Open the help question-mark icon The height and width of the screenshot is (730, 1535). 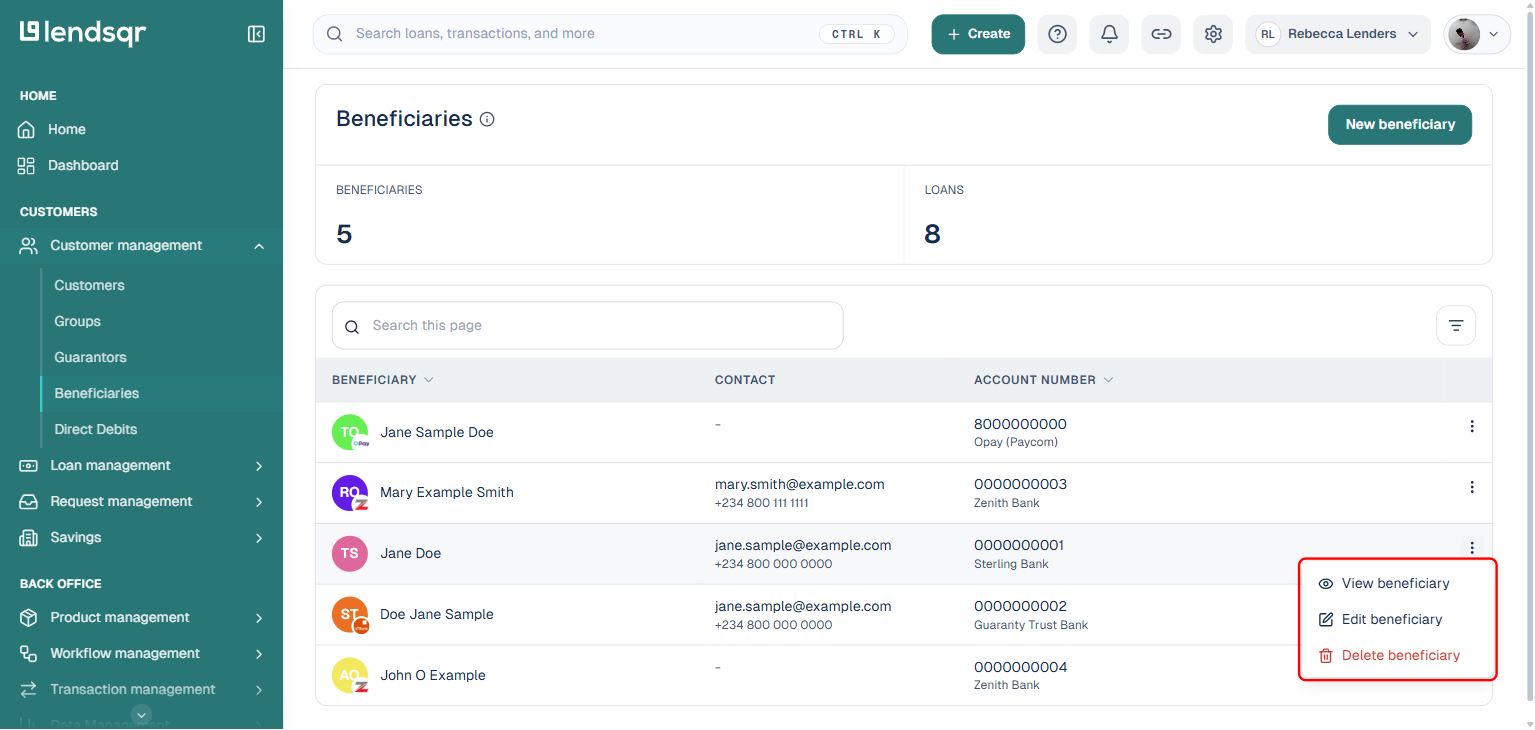1057,34
